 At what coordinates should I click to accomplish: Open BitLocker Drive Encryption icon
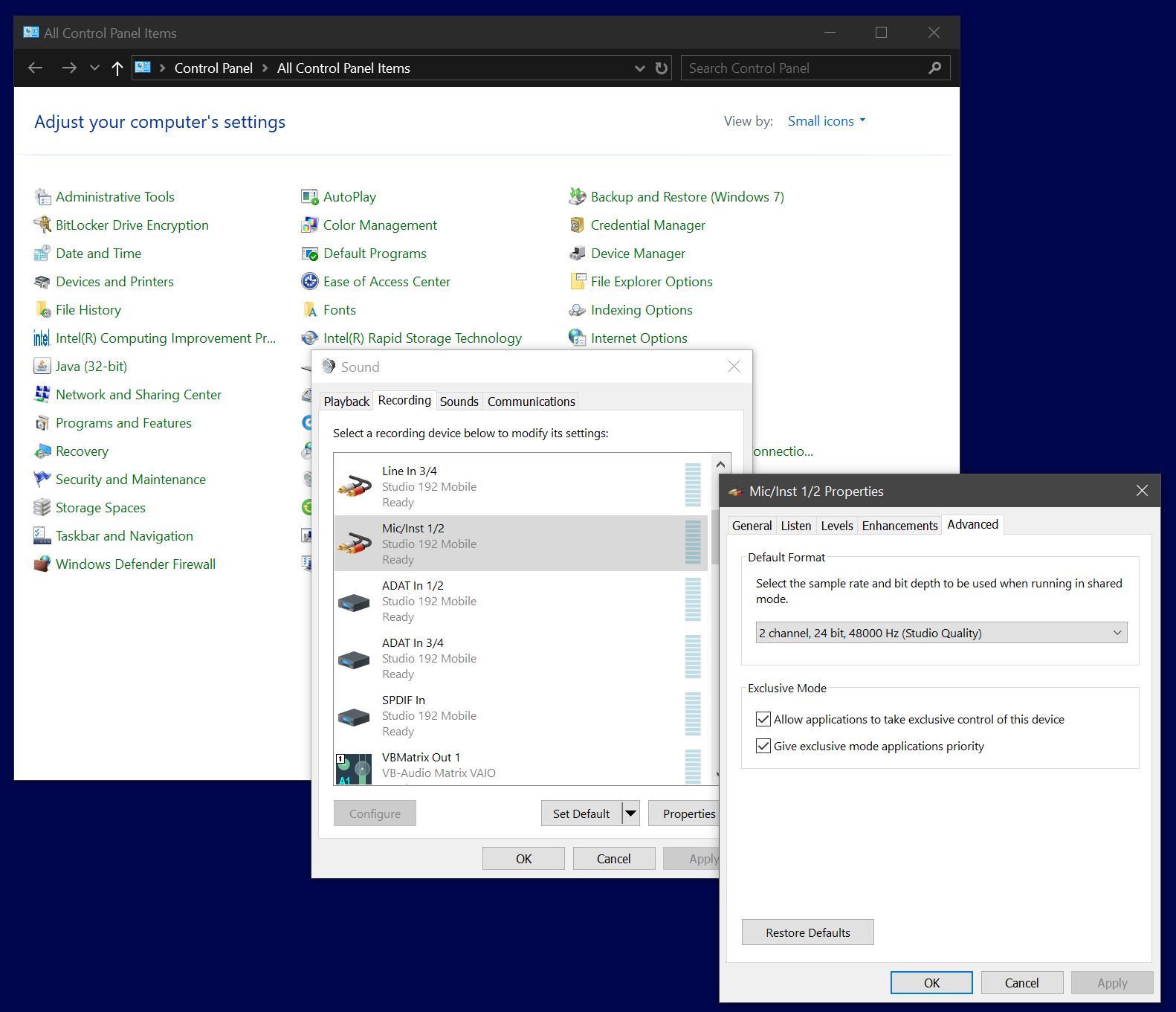[x=42, y=225]
